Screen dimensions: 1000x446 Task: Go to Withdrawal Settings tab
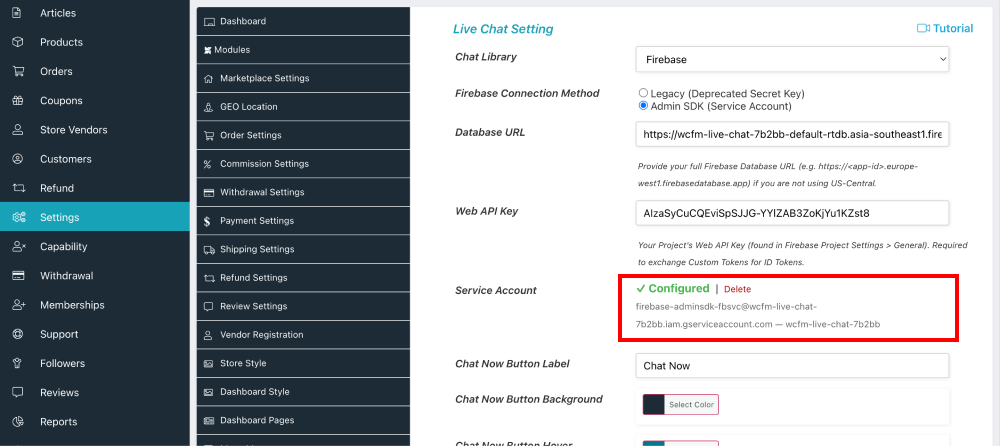pyautogui.click(x=262, y=192)
